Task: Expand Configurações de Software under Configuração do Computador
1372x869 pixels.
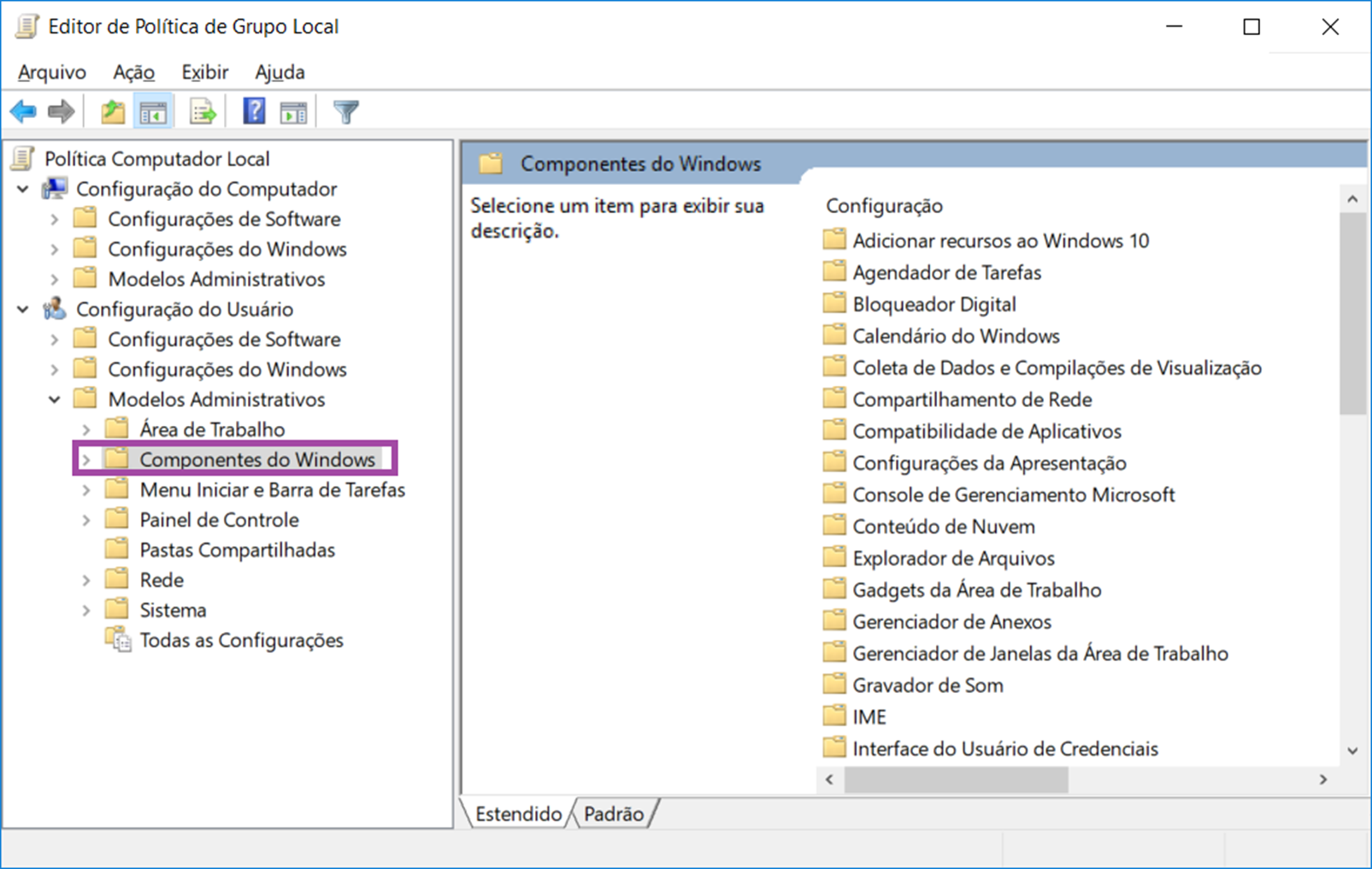Action: click(55, 220)
